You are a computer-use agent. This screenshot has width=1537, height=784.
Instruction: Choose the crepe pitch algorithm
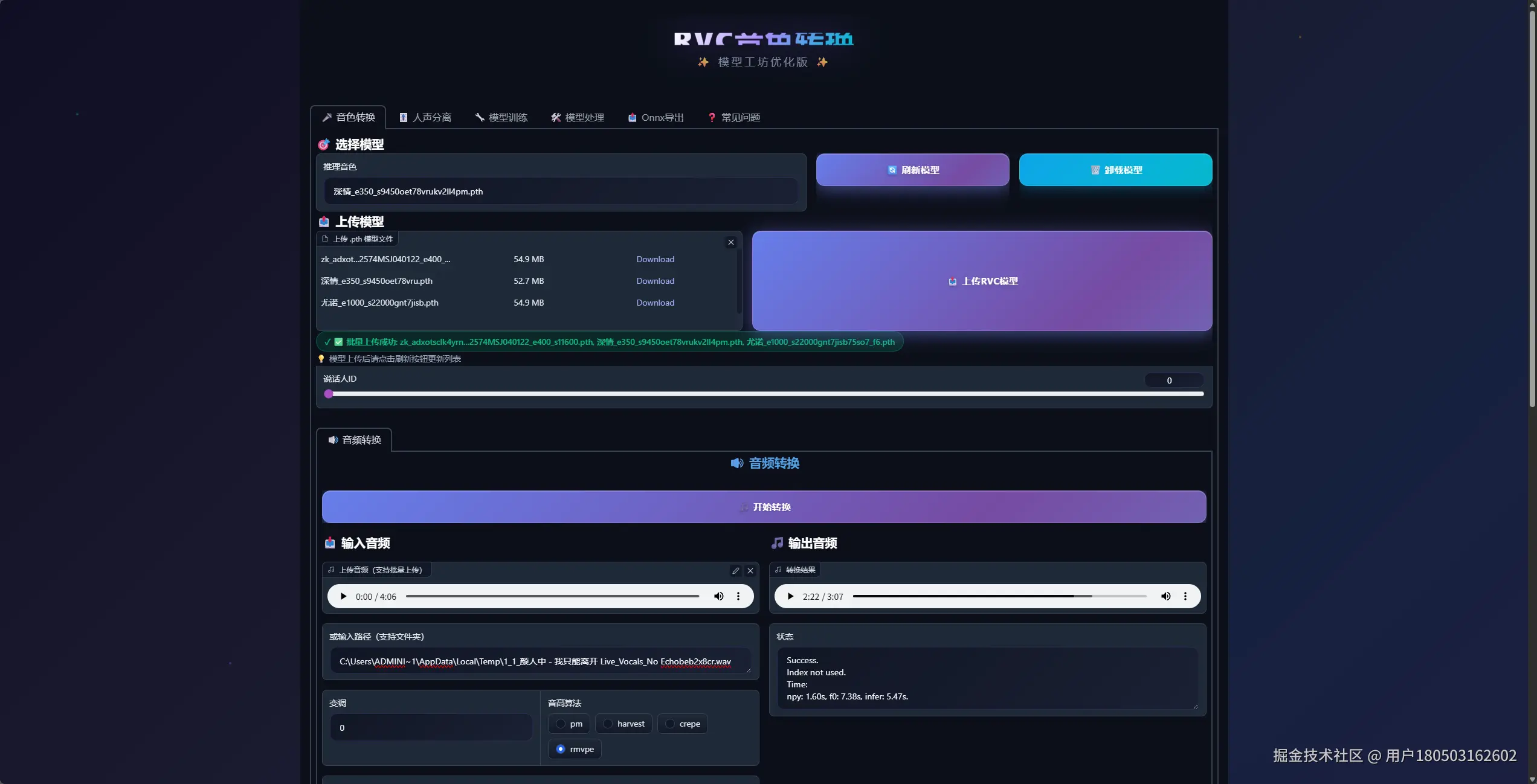pyautogui.click(x=670, y=724)
